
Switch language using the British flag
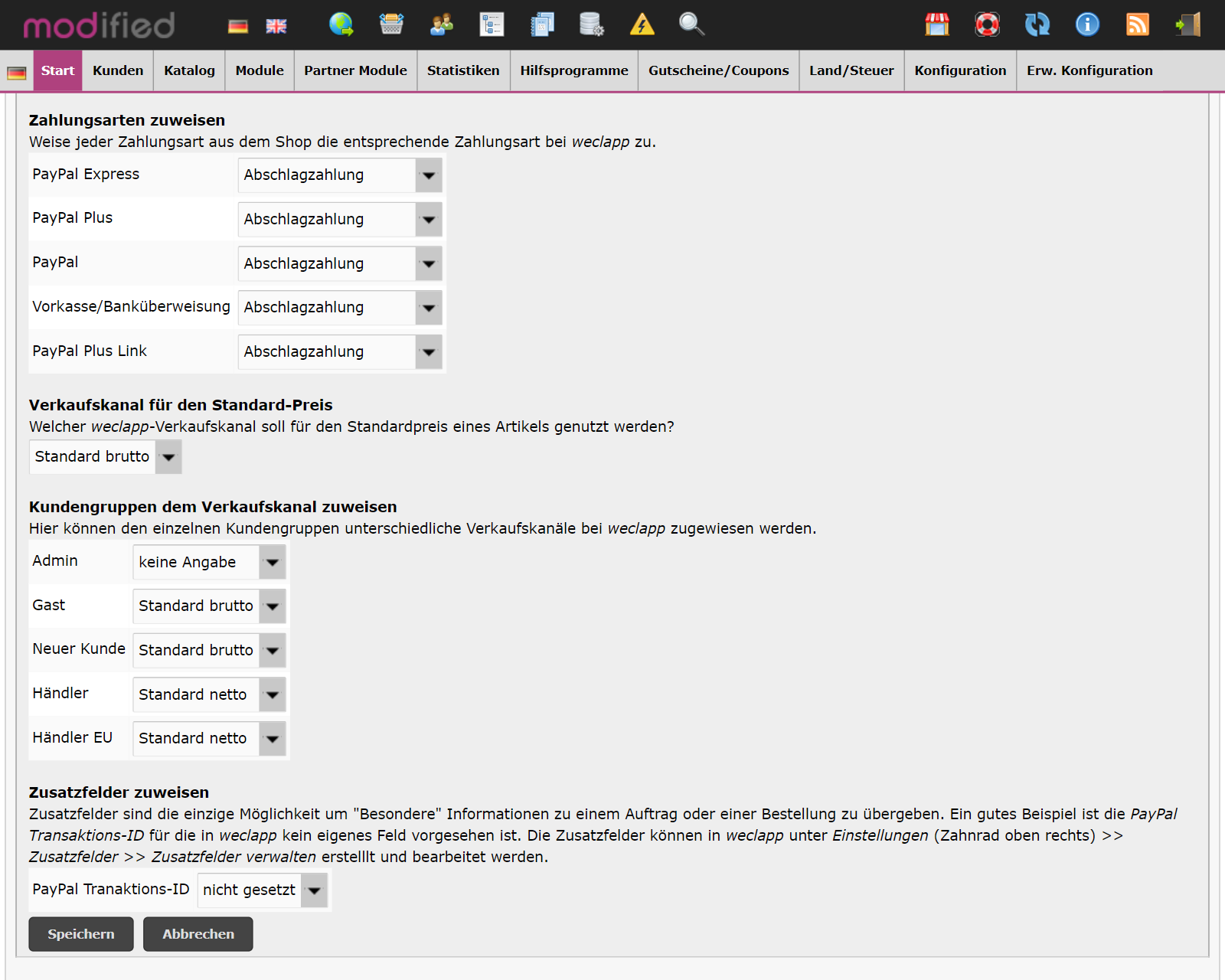tap(276, 24)
